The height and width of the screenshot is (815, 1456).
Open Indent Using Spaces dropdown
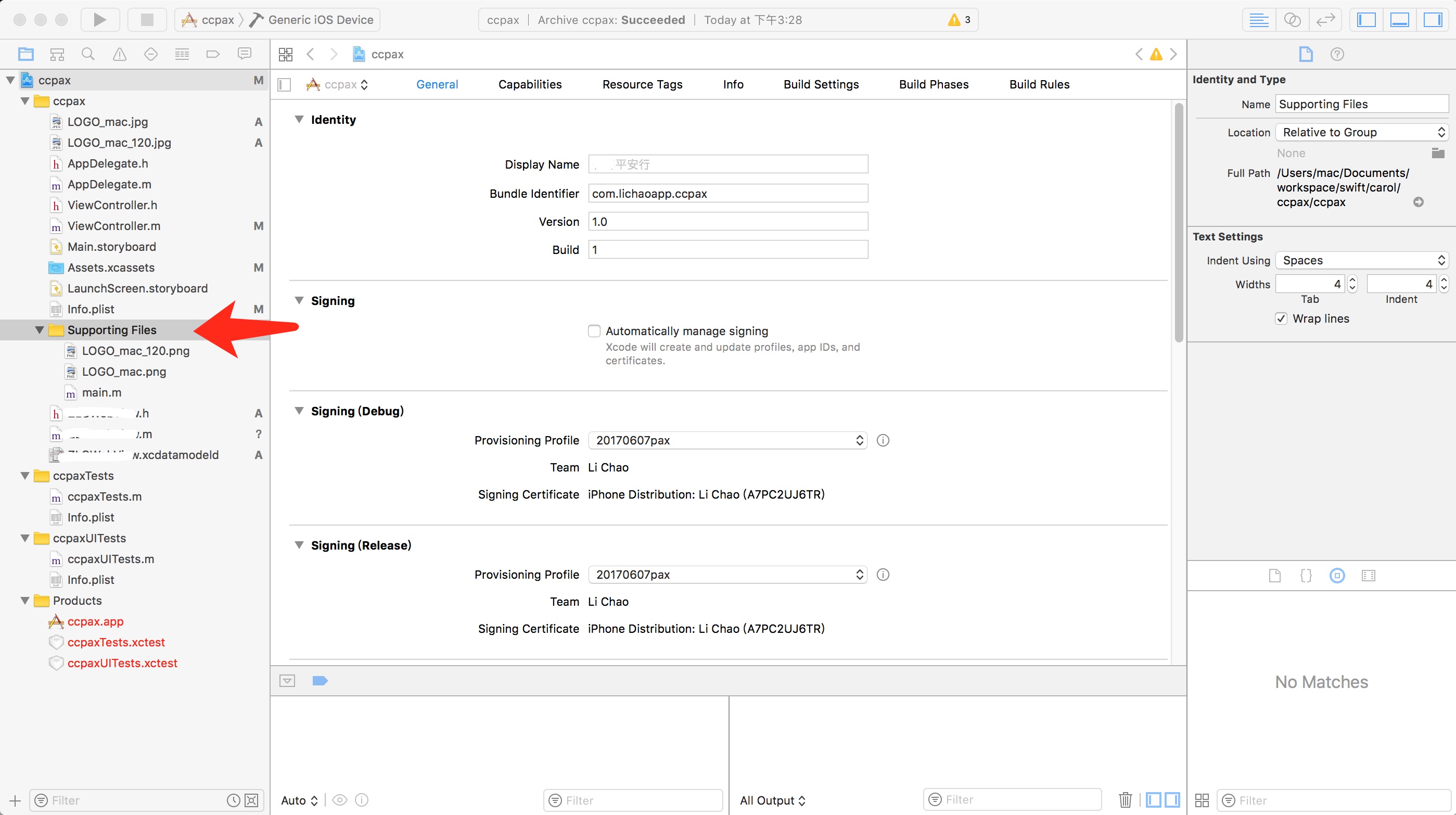click(1362, 261)
